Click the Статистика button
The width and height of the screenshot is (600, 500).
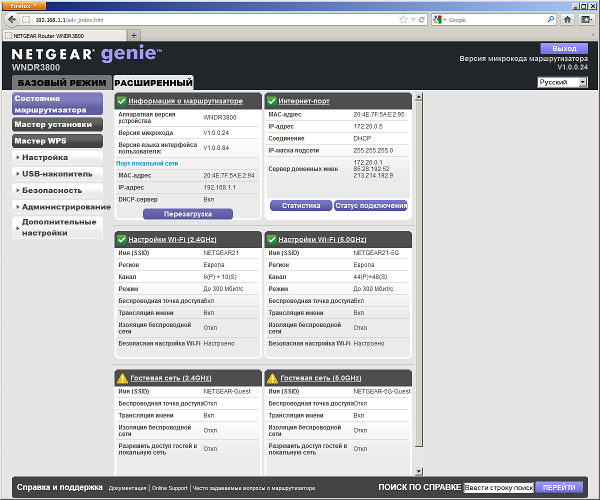[301, 206]
